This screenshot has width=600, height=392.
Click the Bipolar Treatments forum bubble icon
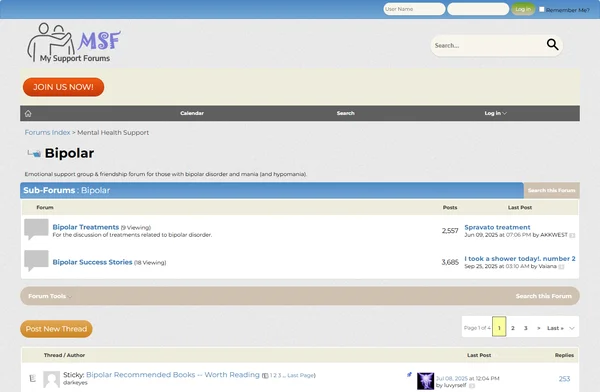(x=36, y=229)
